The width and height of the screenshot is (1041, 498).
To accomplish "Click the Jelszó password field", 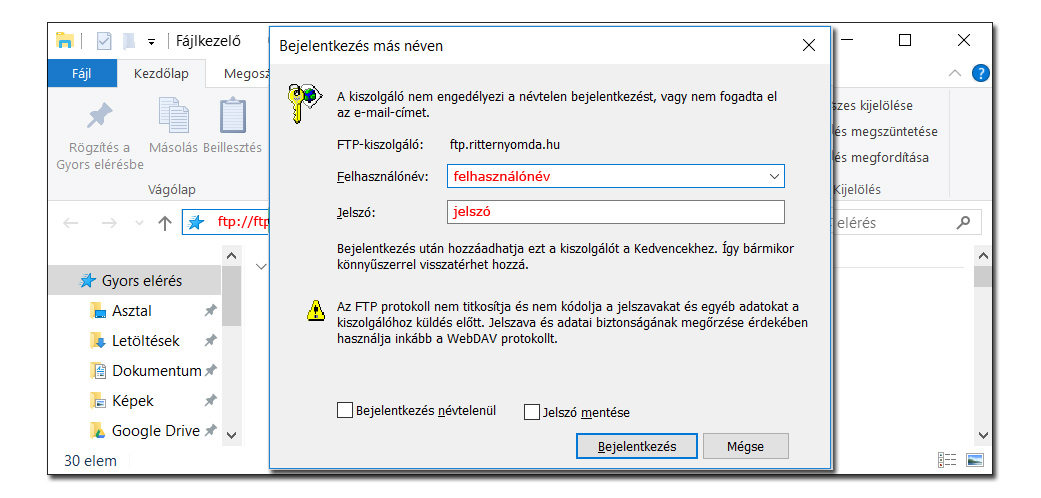I will pos(615,212).
